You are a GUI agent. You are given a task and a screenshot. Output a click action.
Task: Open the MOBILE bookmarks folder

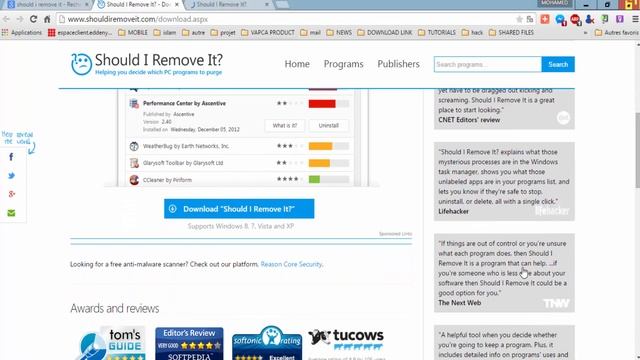[133, 33]
